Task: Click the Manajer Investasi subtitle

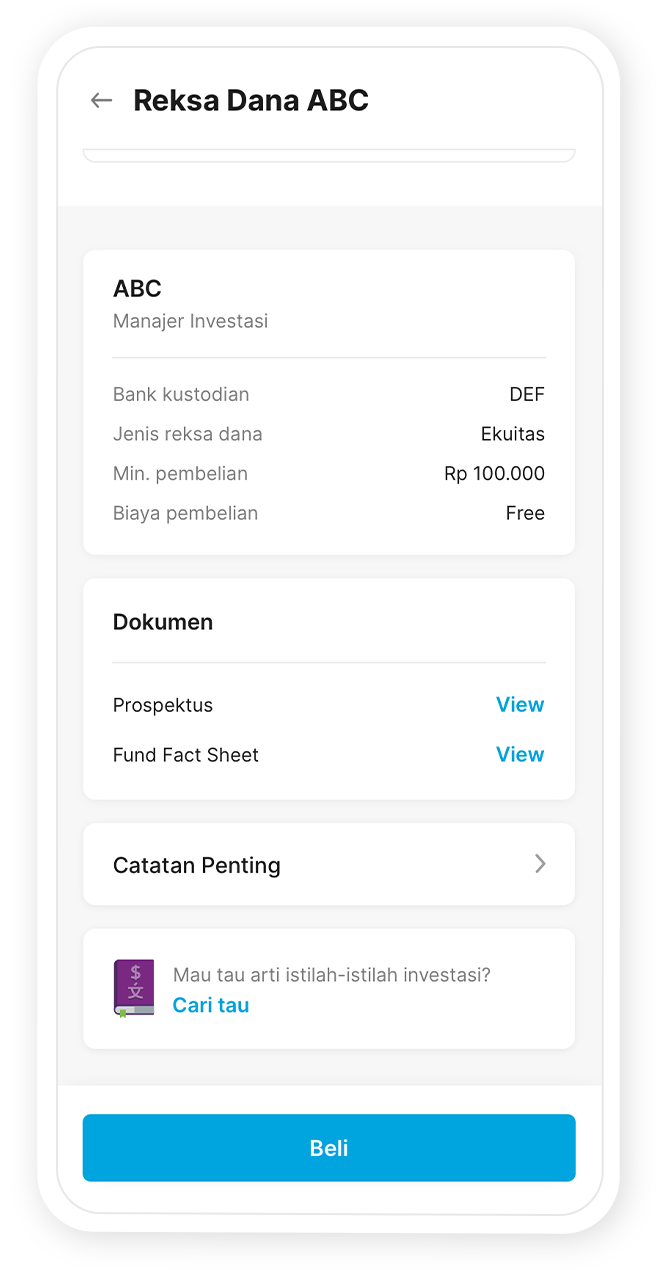Action: [x=190, y=321]
